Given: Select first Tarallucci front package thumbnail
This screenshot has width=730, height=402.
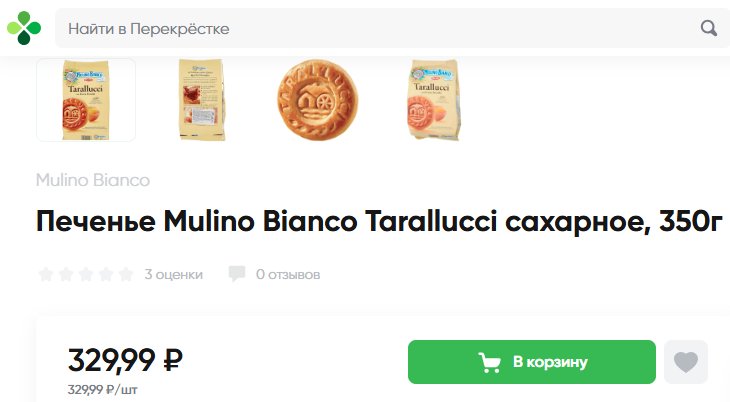Looking at the screenshot, I should point(86,100).
